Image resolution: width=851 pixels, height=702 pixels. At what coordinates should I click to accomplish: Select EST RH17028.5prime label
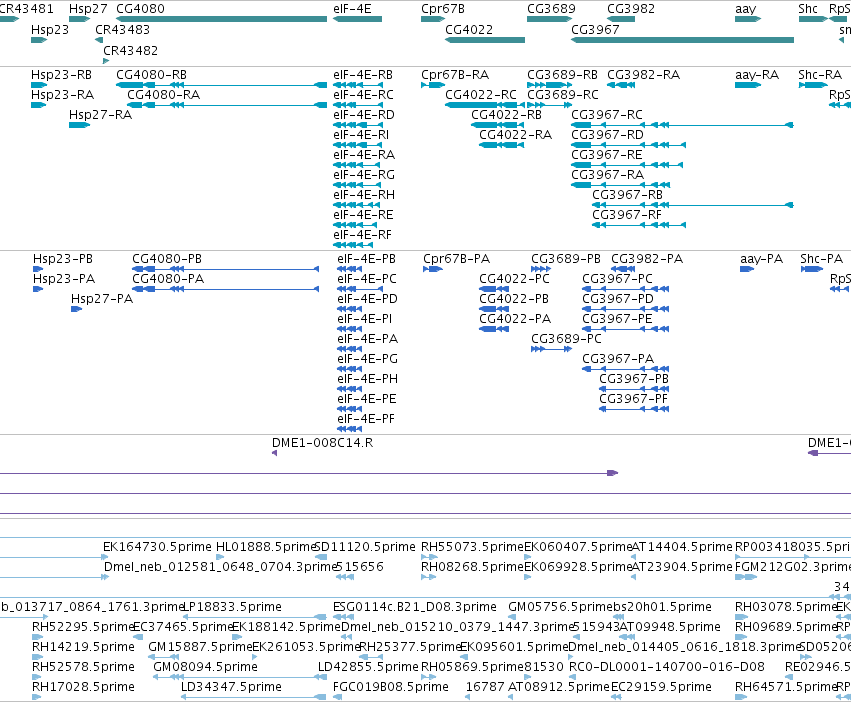[x=83, y=687]
